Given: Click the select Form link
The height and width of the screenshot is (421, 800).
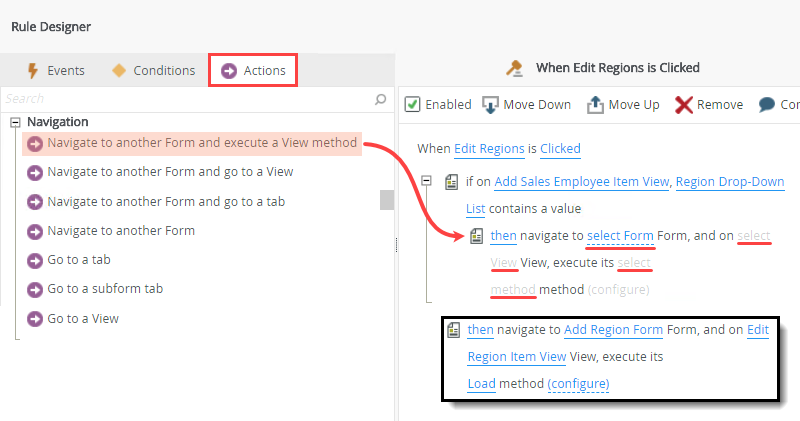Looking at the screenshot, I should point(620,236).
